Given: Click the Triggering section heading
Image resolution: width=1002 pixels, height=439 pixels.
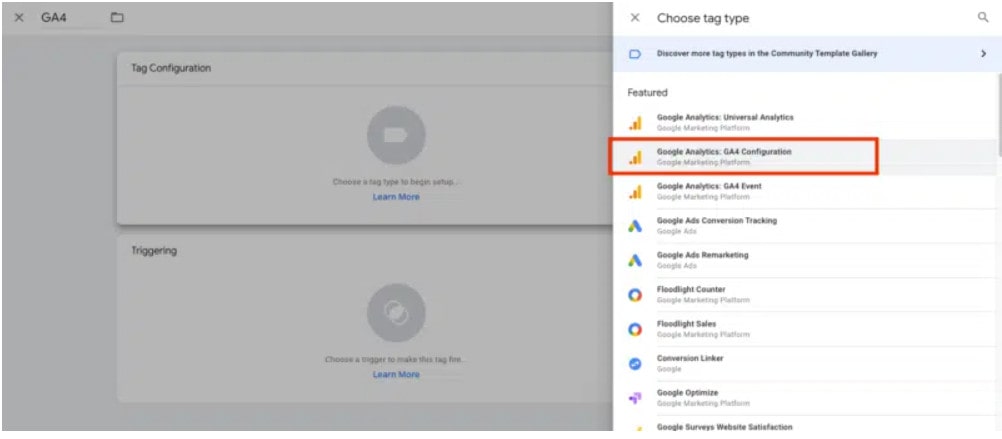Looking at the screenshot, I should (x=154, y=251).
